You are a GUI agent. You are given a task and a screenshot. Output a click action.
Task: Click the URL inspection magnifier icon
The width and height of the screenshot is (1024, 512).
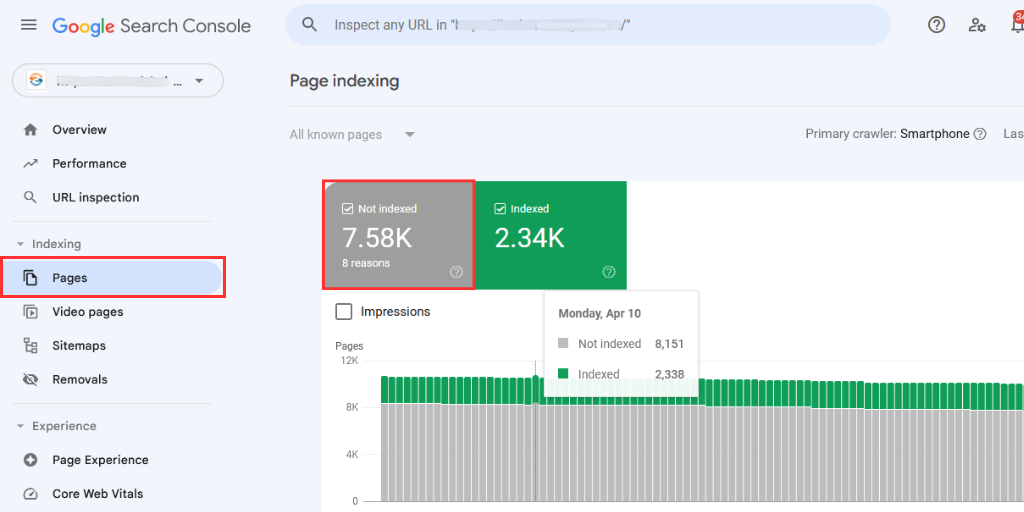(x=30, y=197)
